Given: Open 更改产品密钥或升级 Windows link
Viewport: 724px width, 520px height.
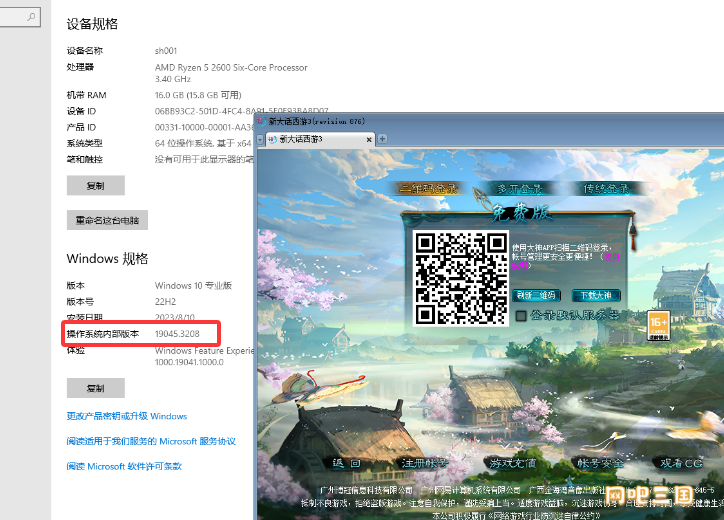Looking at the screenshot, I should pos(127,416).
